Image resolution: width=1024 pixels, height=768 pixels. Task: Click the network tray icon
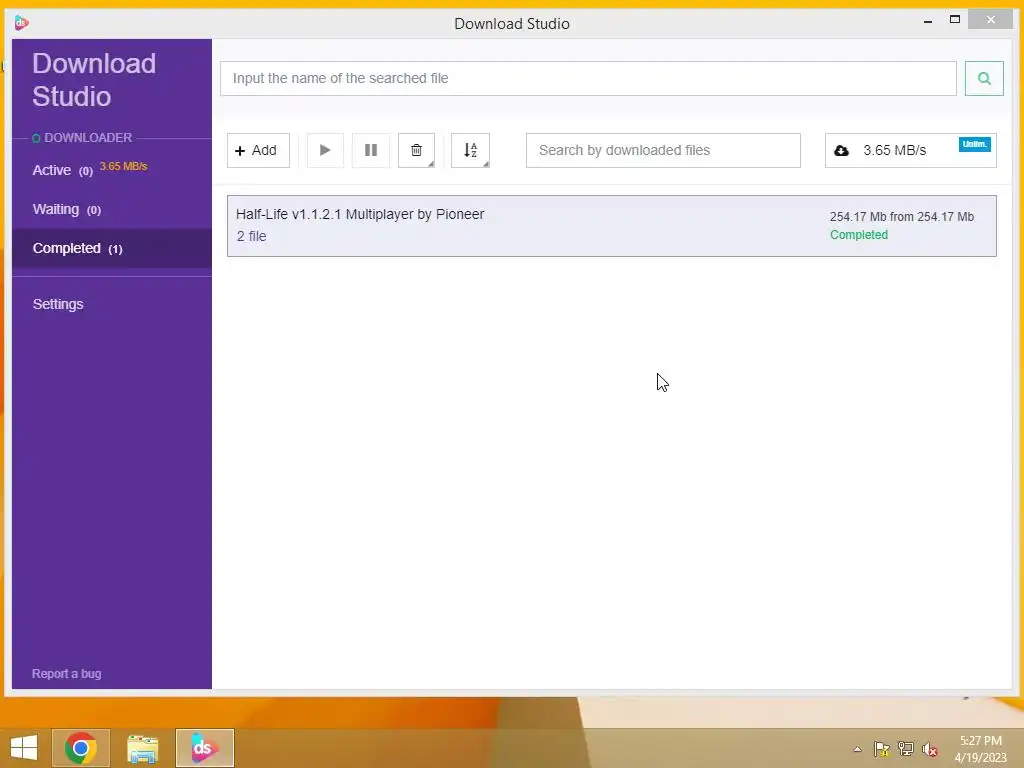[x=906, y=749]
